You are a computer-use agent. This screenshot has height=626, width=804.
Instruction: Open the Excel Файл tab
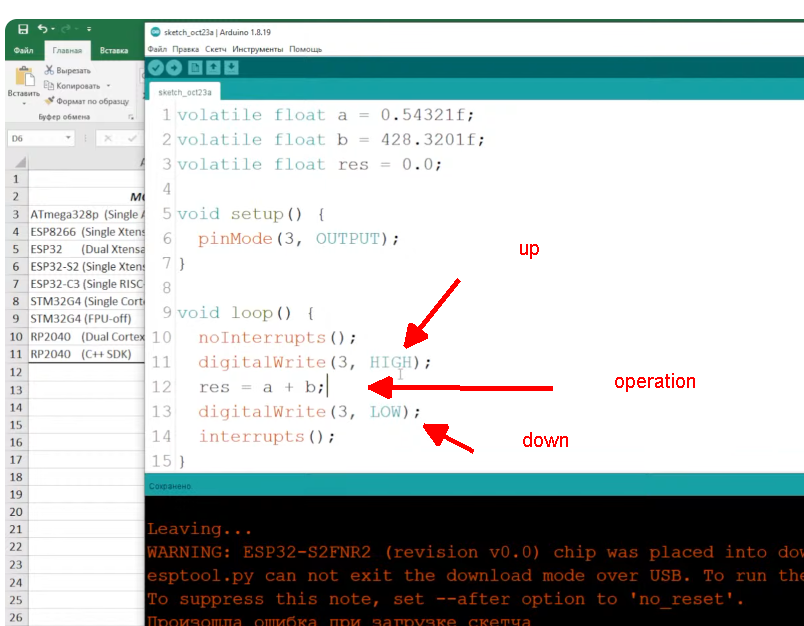coord(23,51)
